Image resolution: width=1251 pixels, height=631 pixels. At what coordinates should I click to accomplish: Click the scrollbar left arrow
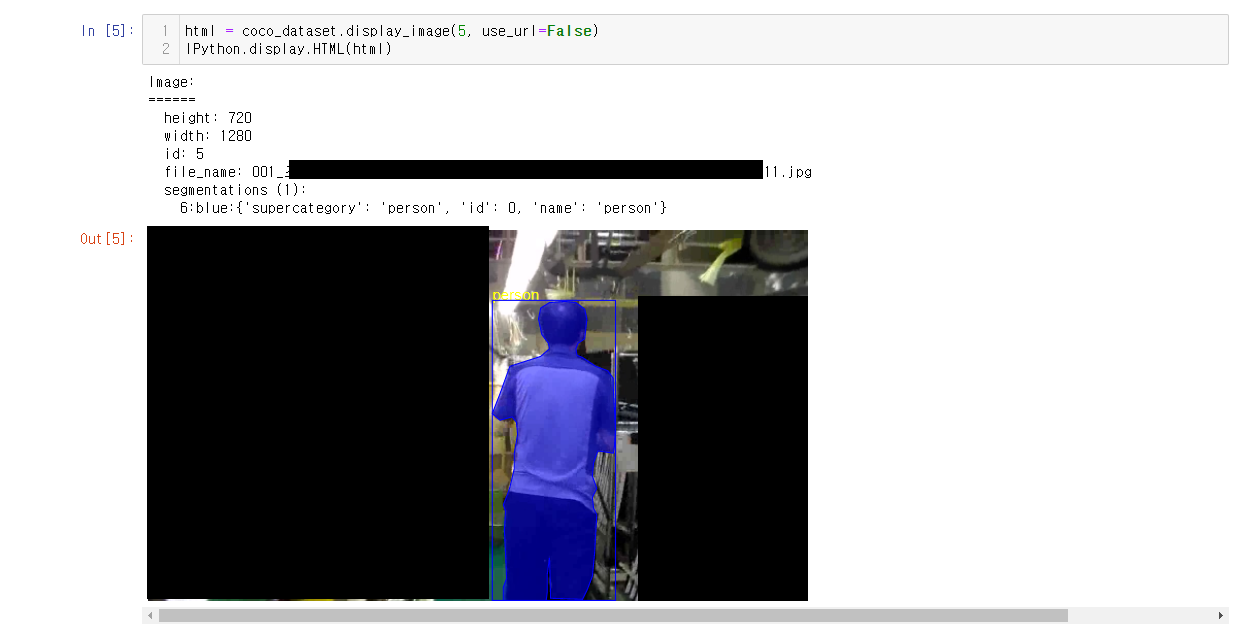(150, 616)
